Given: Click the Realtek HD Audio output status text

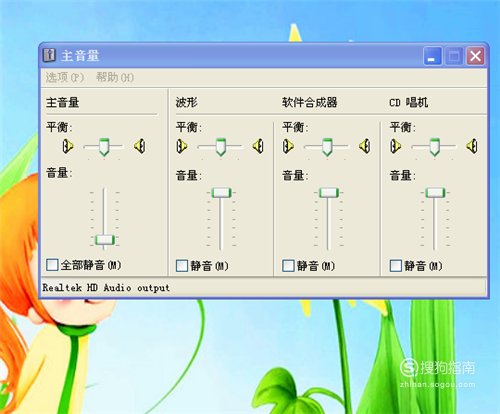Looking at the screenshot, I should pyautogui.click(x=106, y=288).
